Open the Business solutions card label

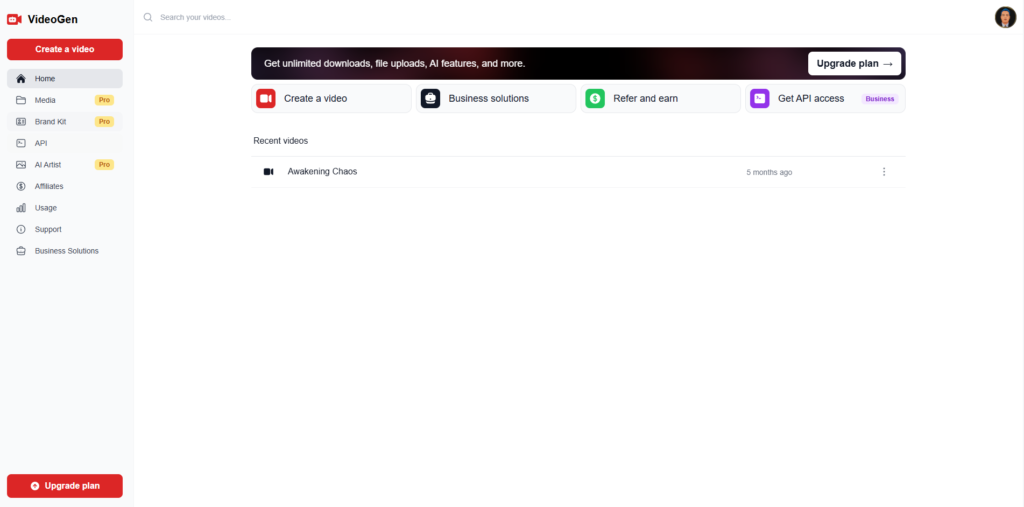(x=488, y=99)
